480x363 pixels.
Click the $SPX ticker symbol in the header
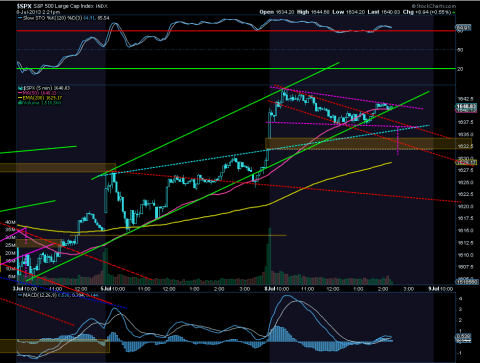point(24,6)
